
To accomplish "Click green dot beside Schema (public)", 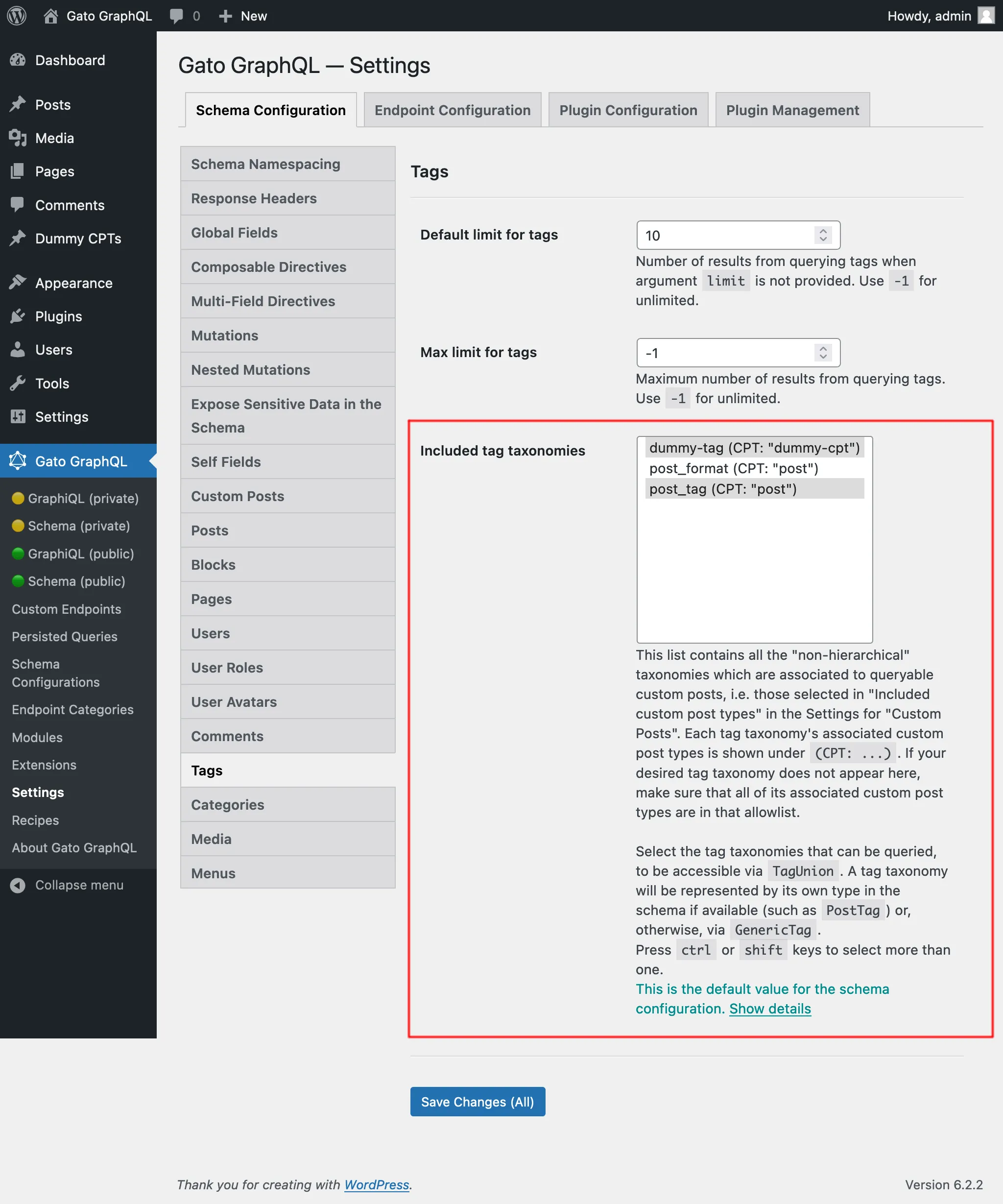I will pos(18,581).
